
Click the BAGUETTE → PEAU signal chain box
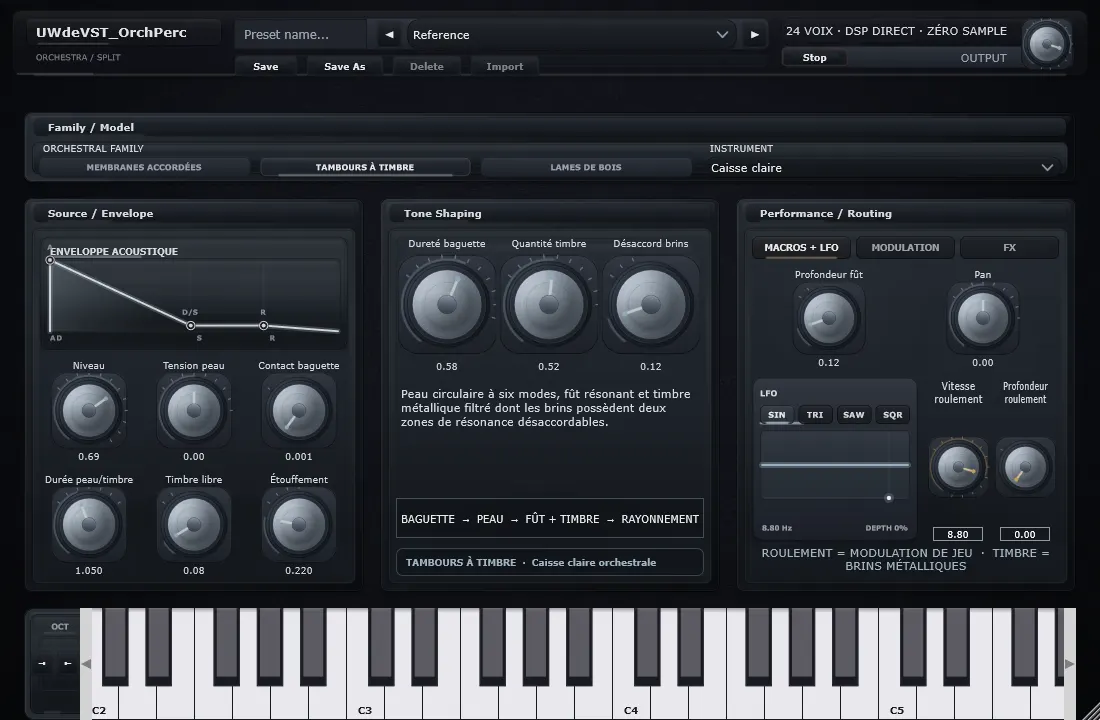click(550, 519)
